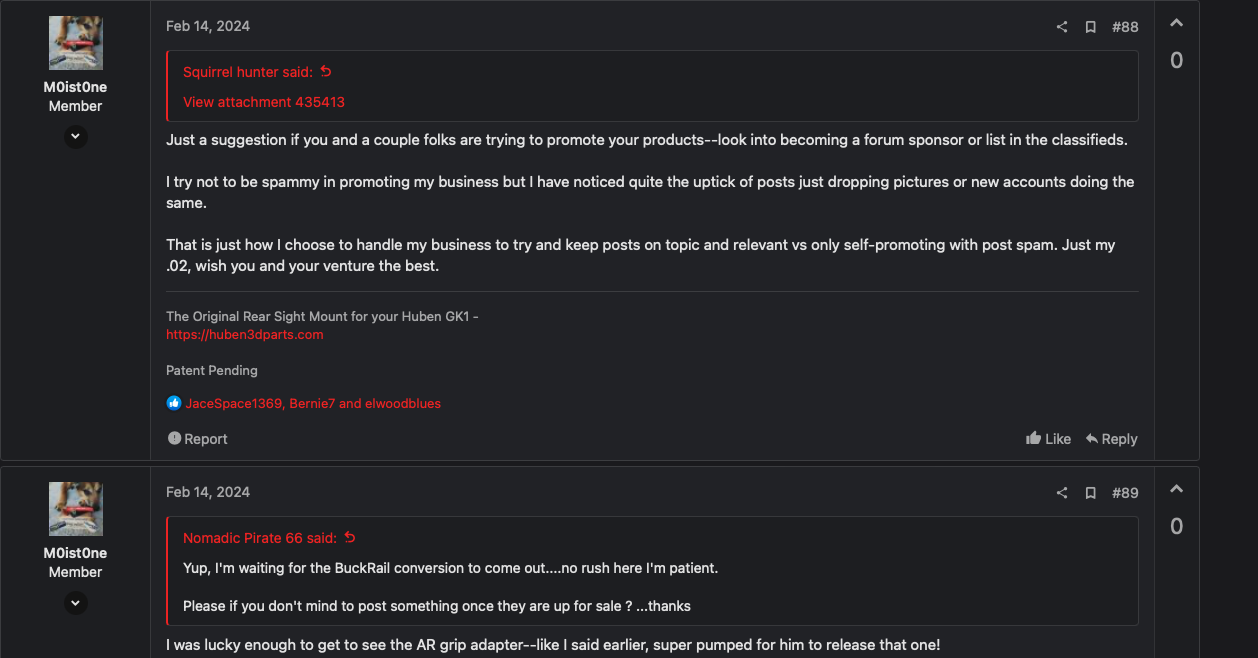Share post #88 via share icon
This screenshot has width=1258, height=658.
1062,27
